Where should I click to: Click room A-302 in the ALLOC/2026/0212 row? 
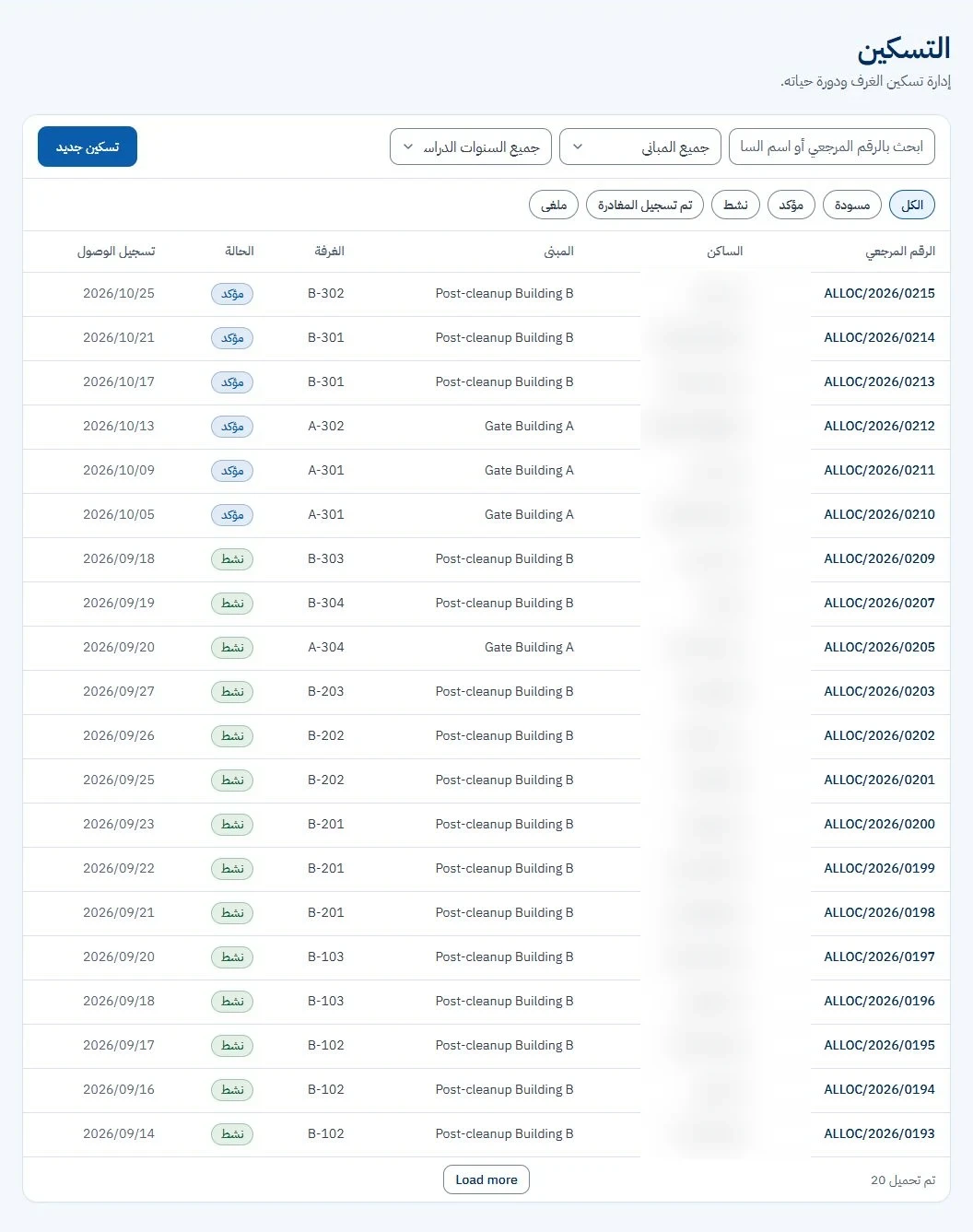326,426
